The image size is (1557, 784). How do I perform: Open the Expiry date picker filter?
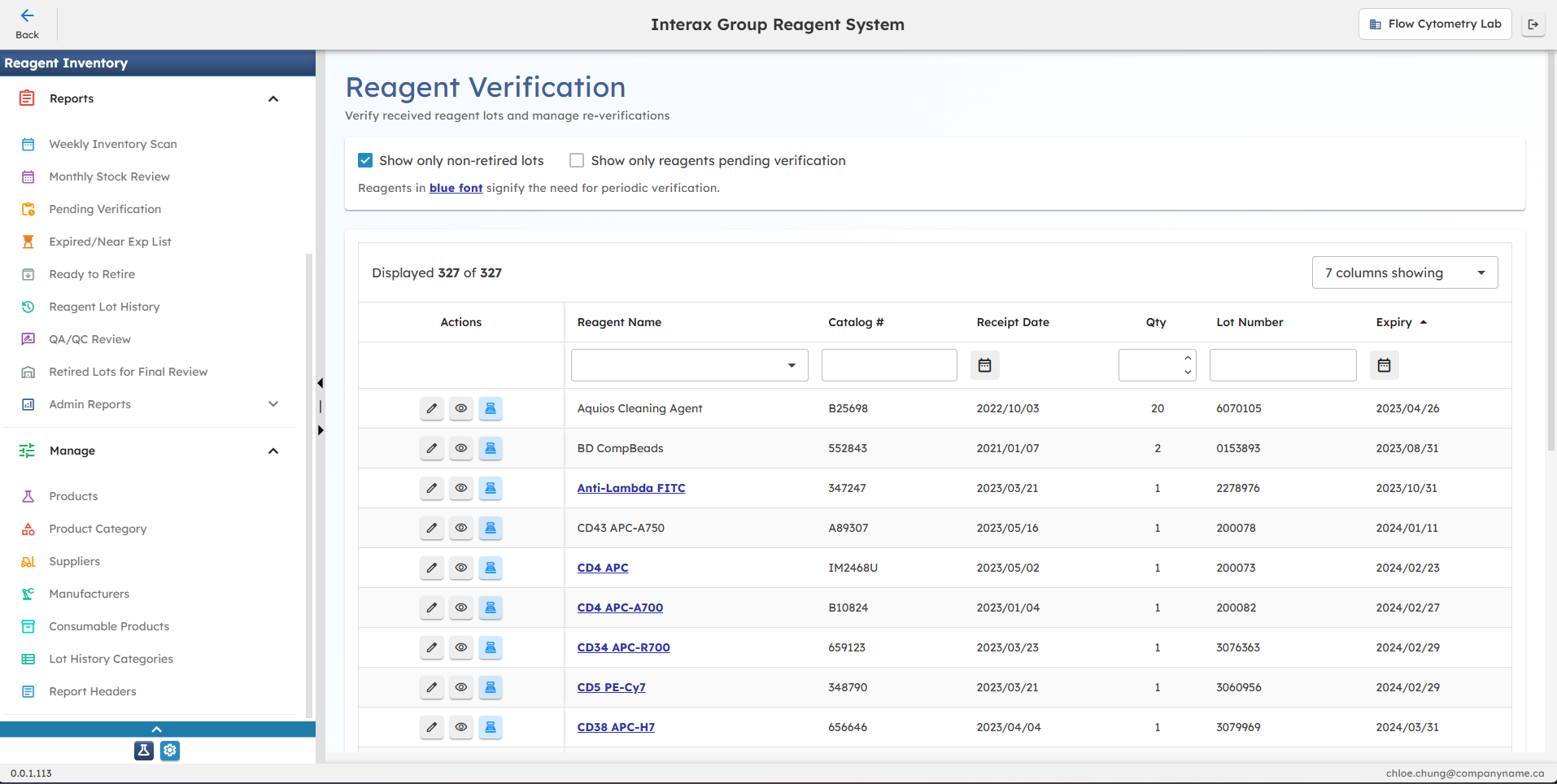click(x=1384, y=365)
